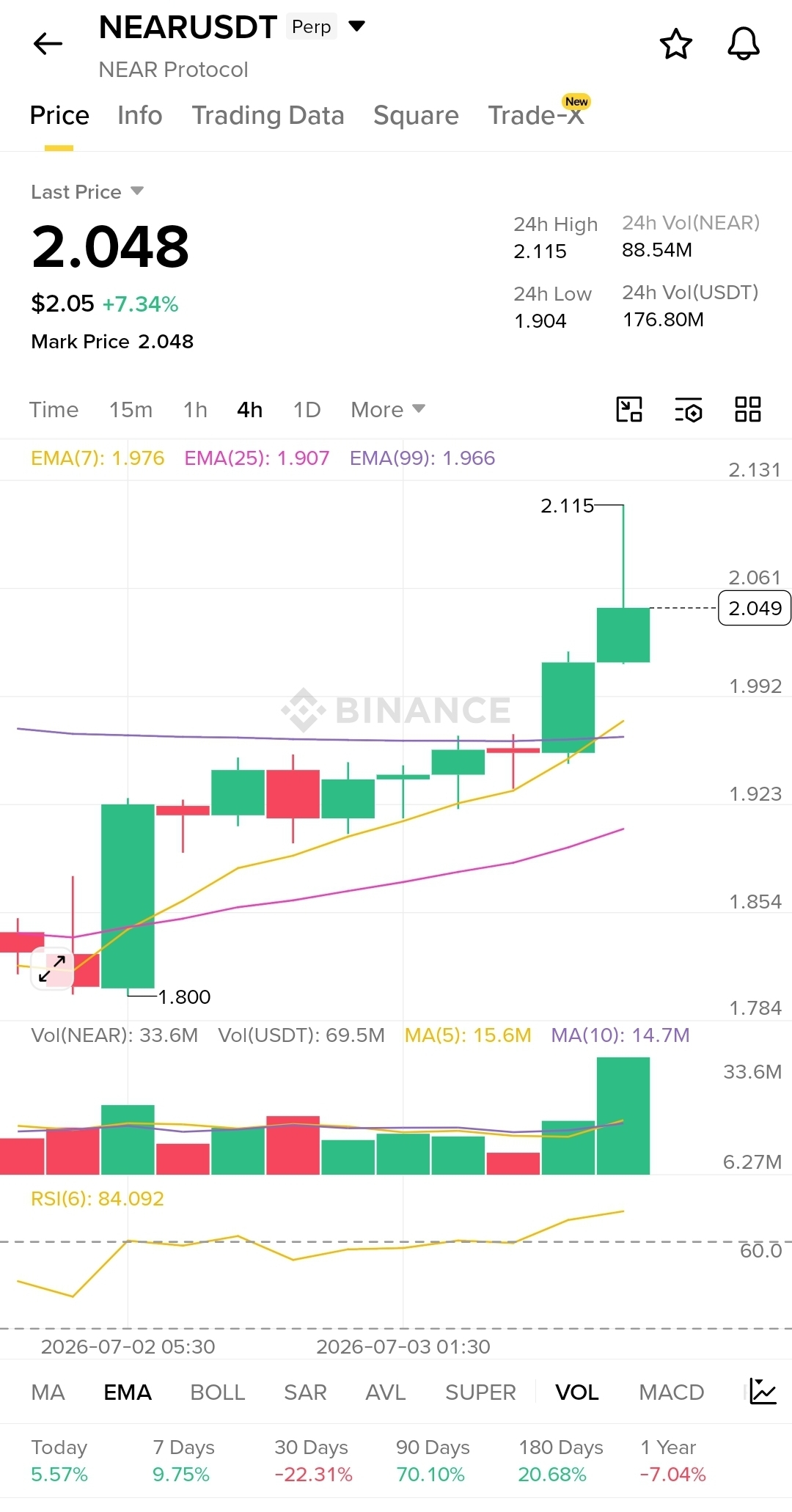Image resolution: width=792 pixels, height=1512 pixels.
Task: Open the trading pair selector dropdown arrow
Action: 356,26
